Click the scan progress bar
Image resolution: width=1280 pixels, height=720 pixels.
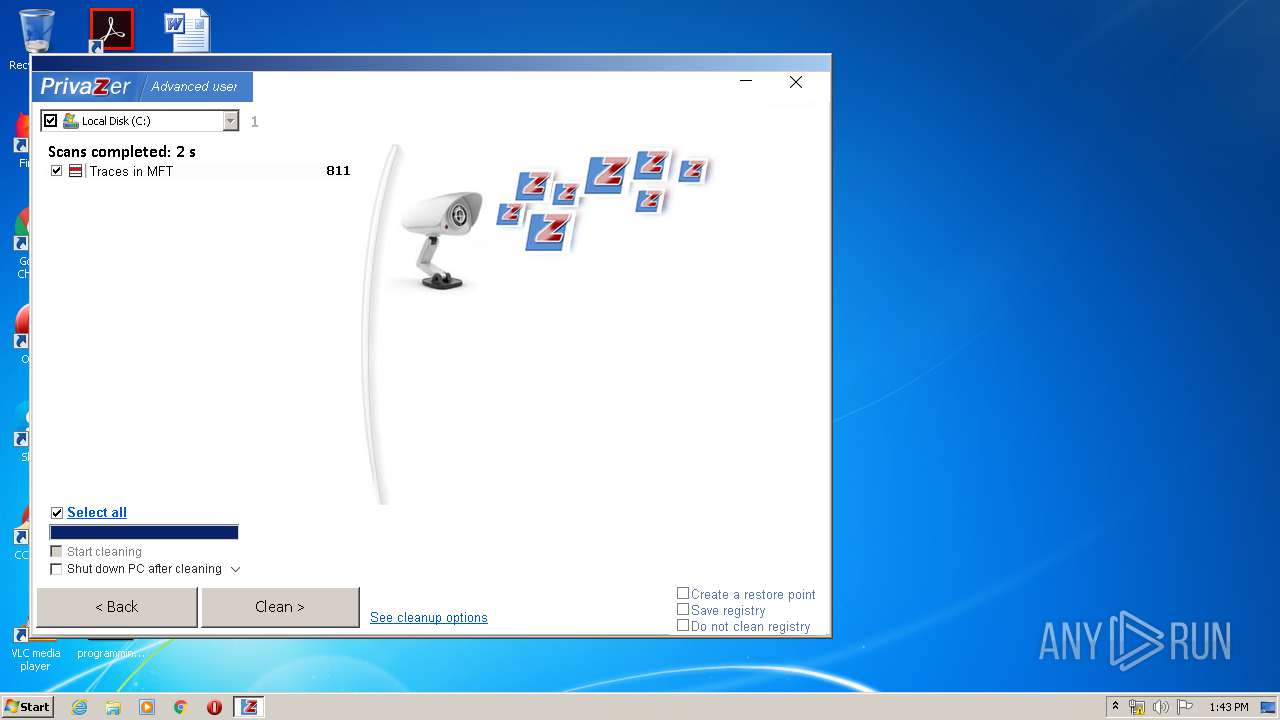(144, 533)
